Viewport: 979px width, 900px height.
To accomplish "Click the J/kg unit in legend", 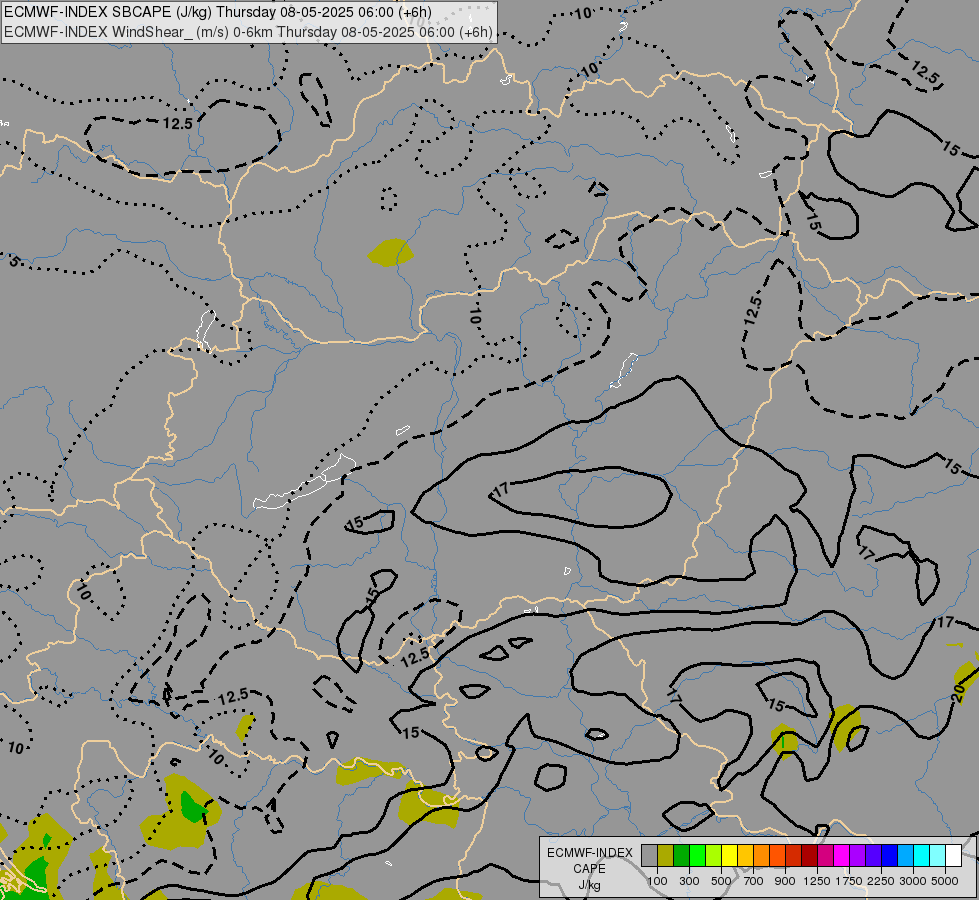I will 589,885.
